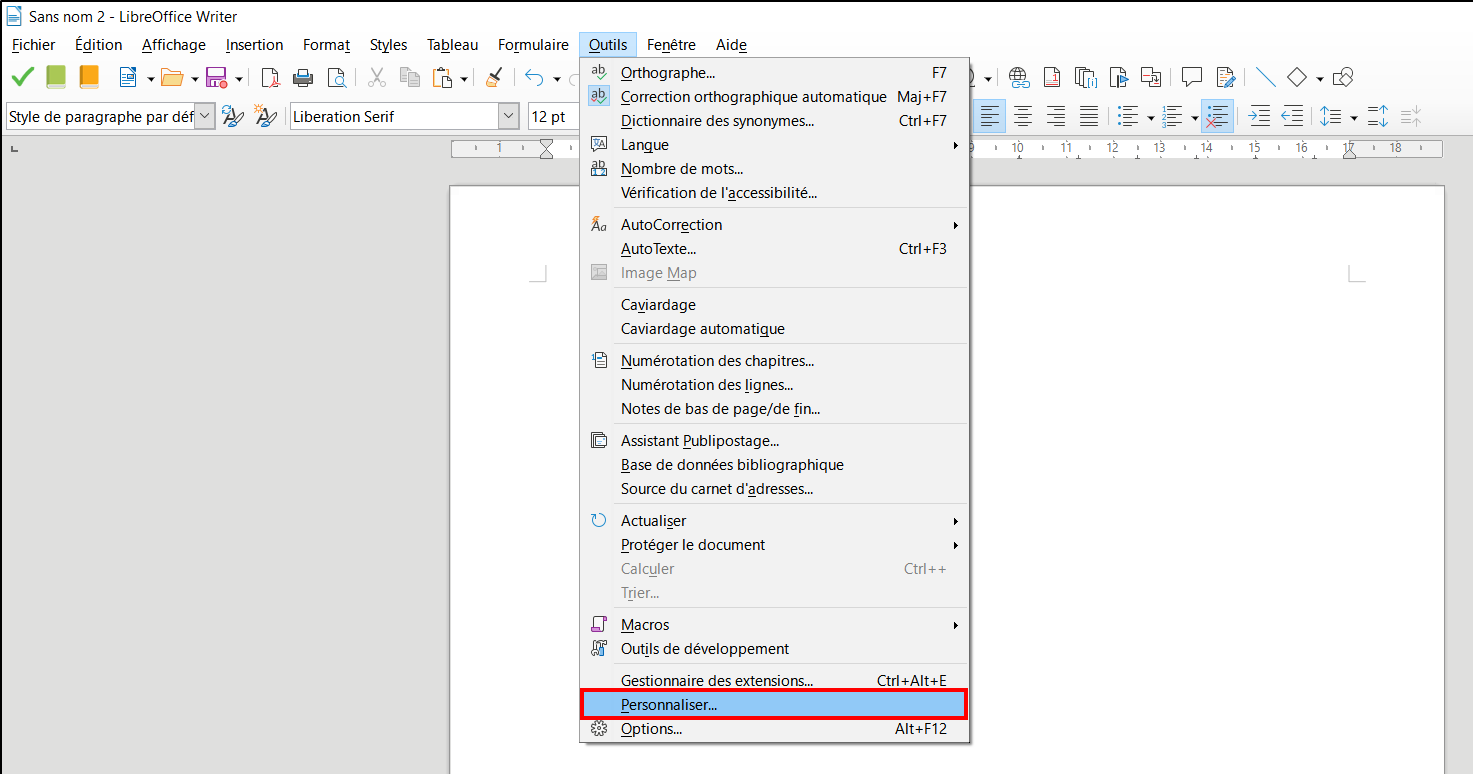The height and width of the screenshot is (774, 1473).
Task: Insert a footnote from the toolbar
Action: 1052,77
